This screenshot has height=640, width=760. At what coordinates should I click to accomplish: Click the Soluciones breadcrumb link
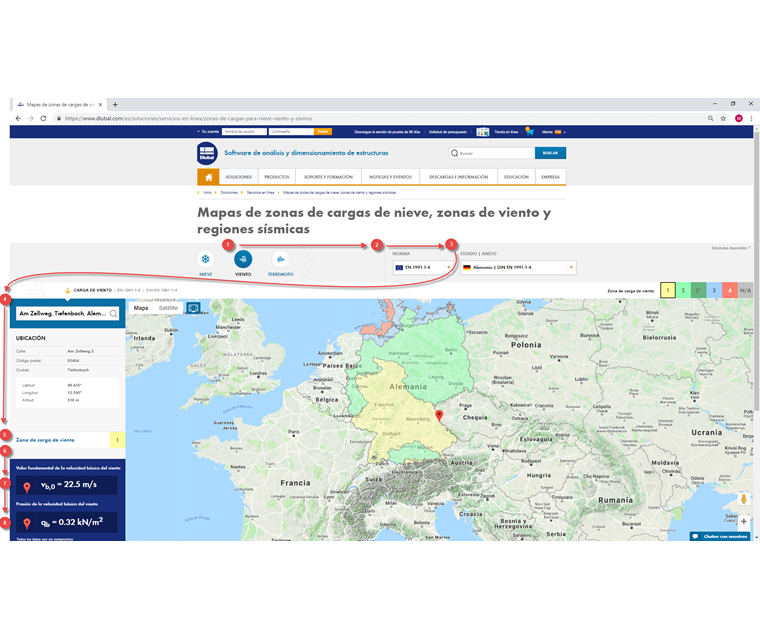pos(229,192)
